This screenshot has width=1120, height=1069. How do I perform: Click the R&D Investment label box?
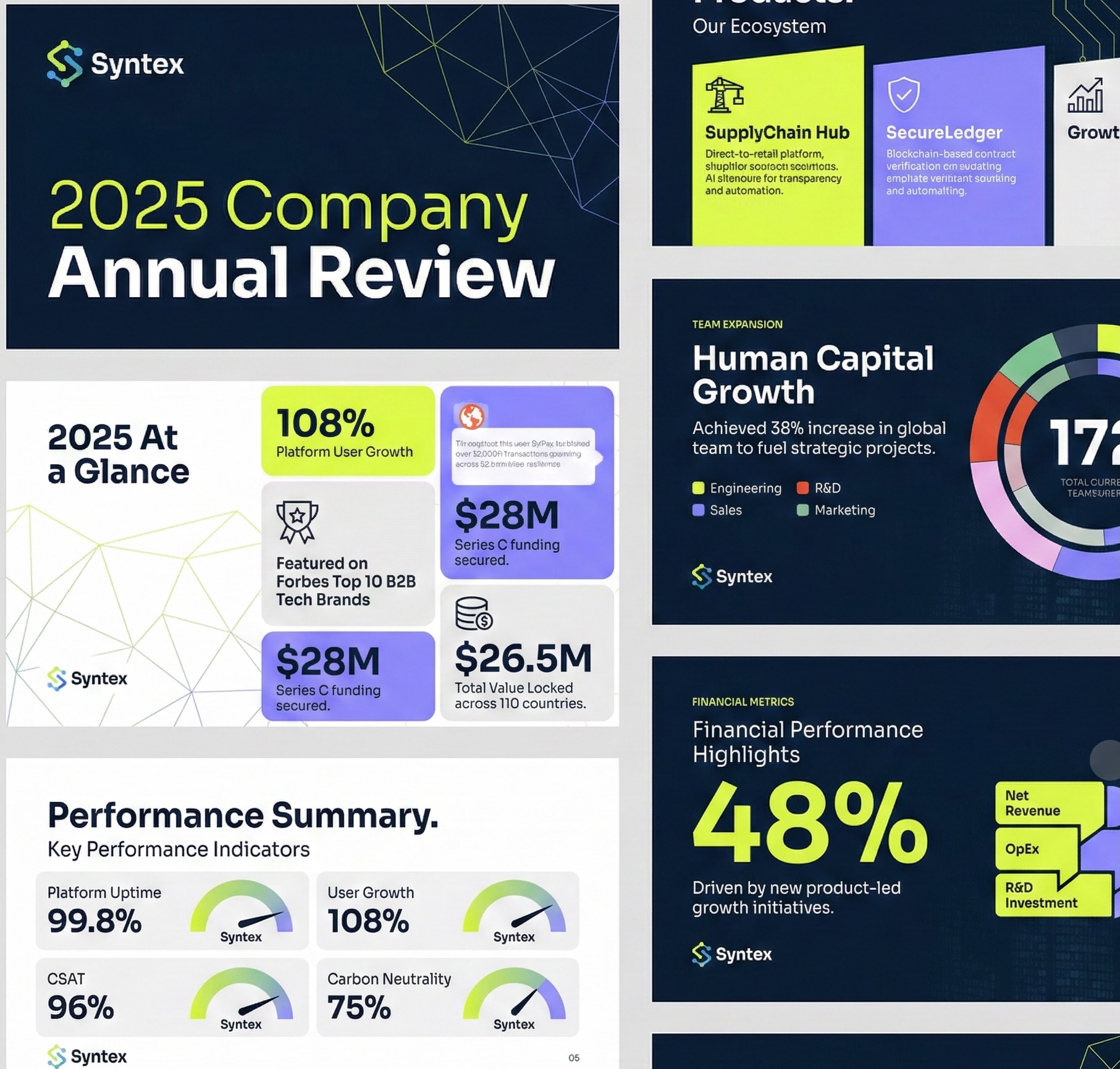tap(1052, 895)
